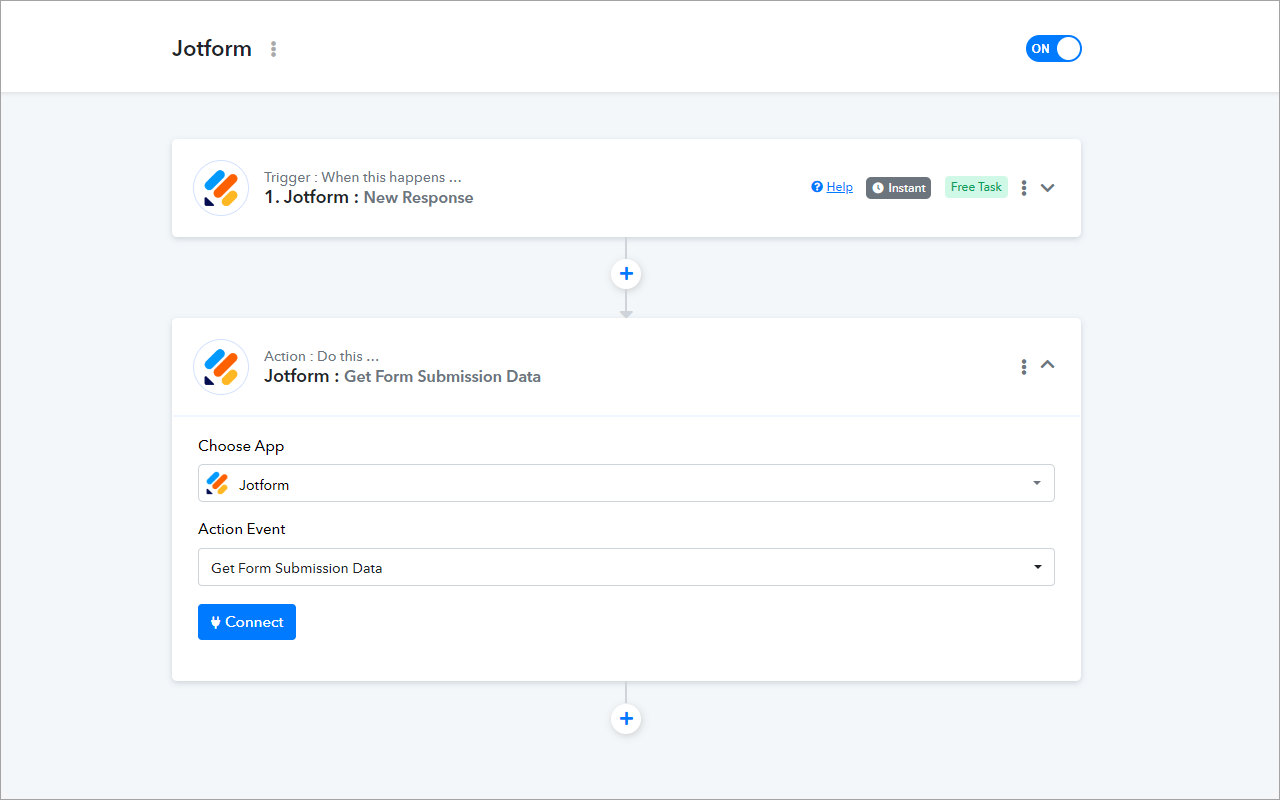Click the Jotform trigger app icon

pyautogui.click(x=220, y=187)
